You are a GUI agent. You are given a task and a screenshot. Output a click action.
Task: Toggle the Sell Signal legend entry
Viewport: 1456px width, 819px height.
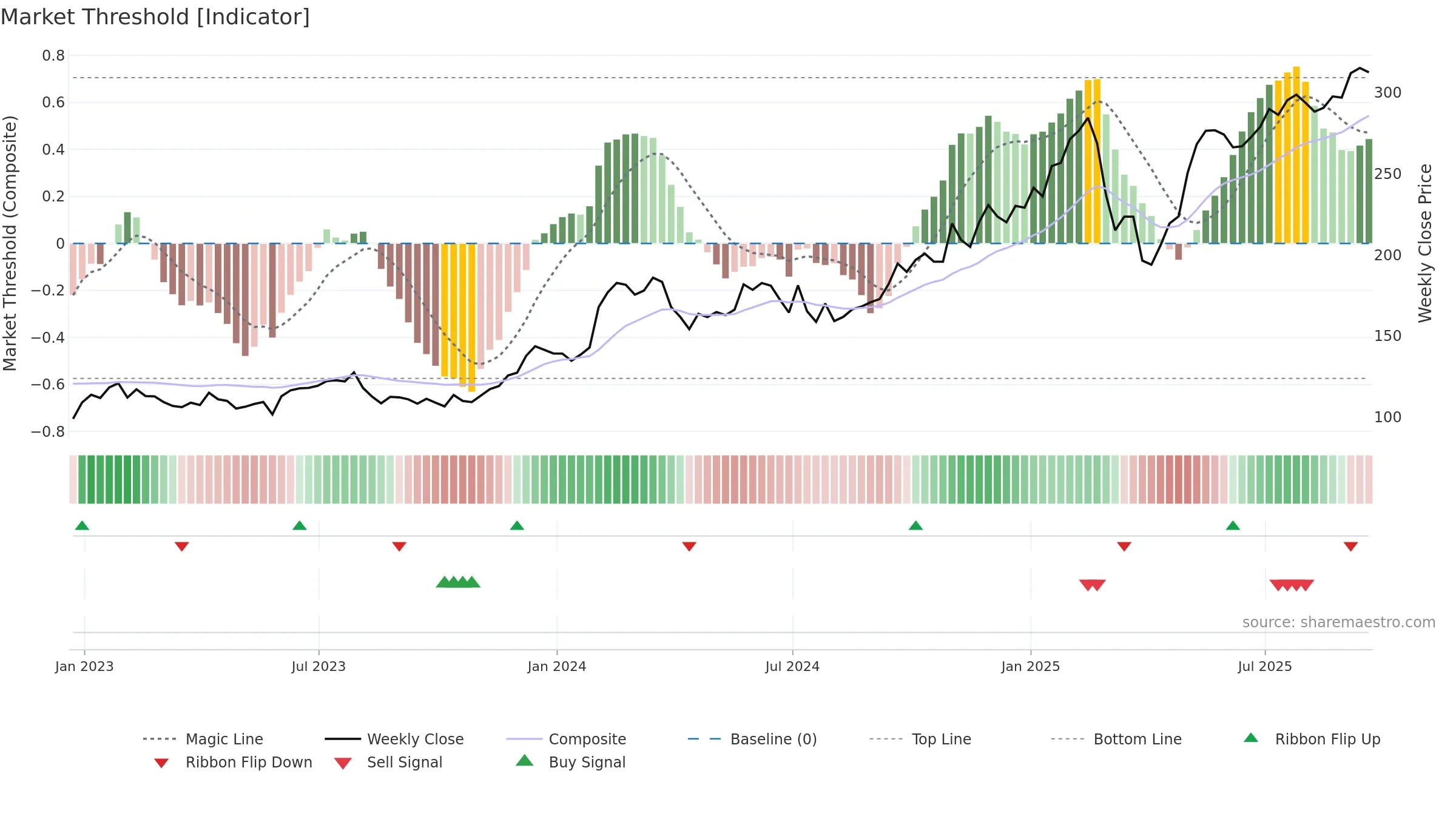[388, 762]
